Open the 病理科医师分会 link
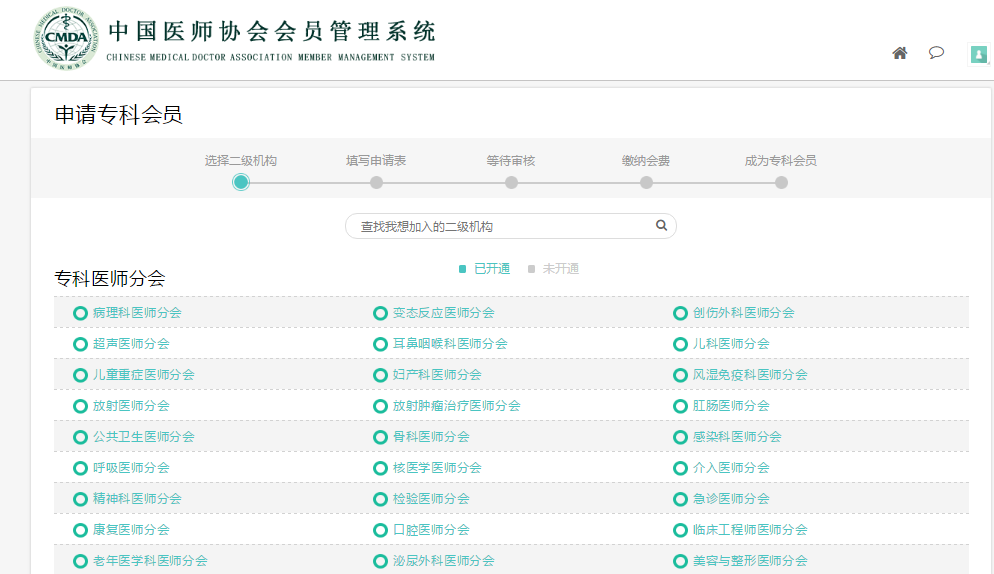This screenshot has width=994, height=574. [x=137, y=313]
